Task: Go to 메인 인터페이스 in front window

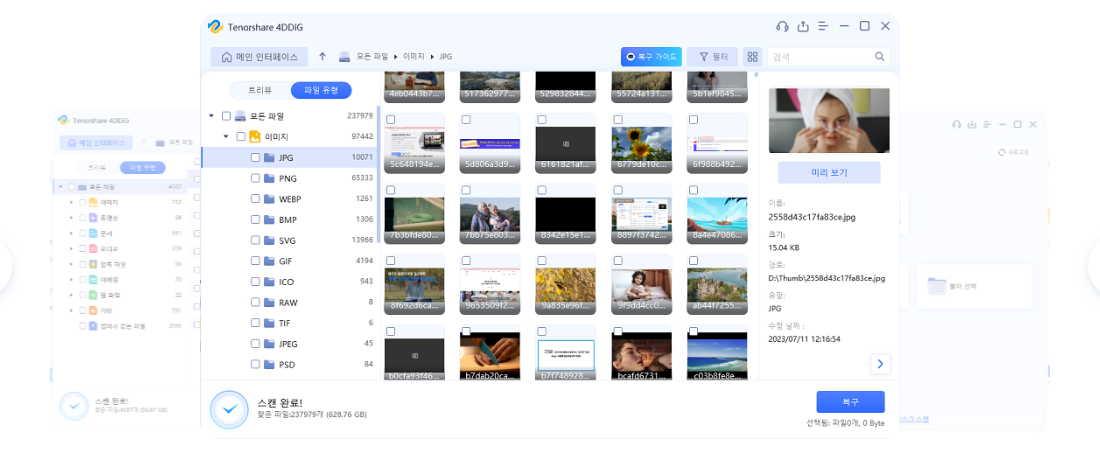Action: [x=259, y=57]
